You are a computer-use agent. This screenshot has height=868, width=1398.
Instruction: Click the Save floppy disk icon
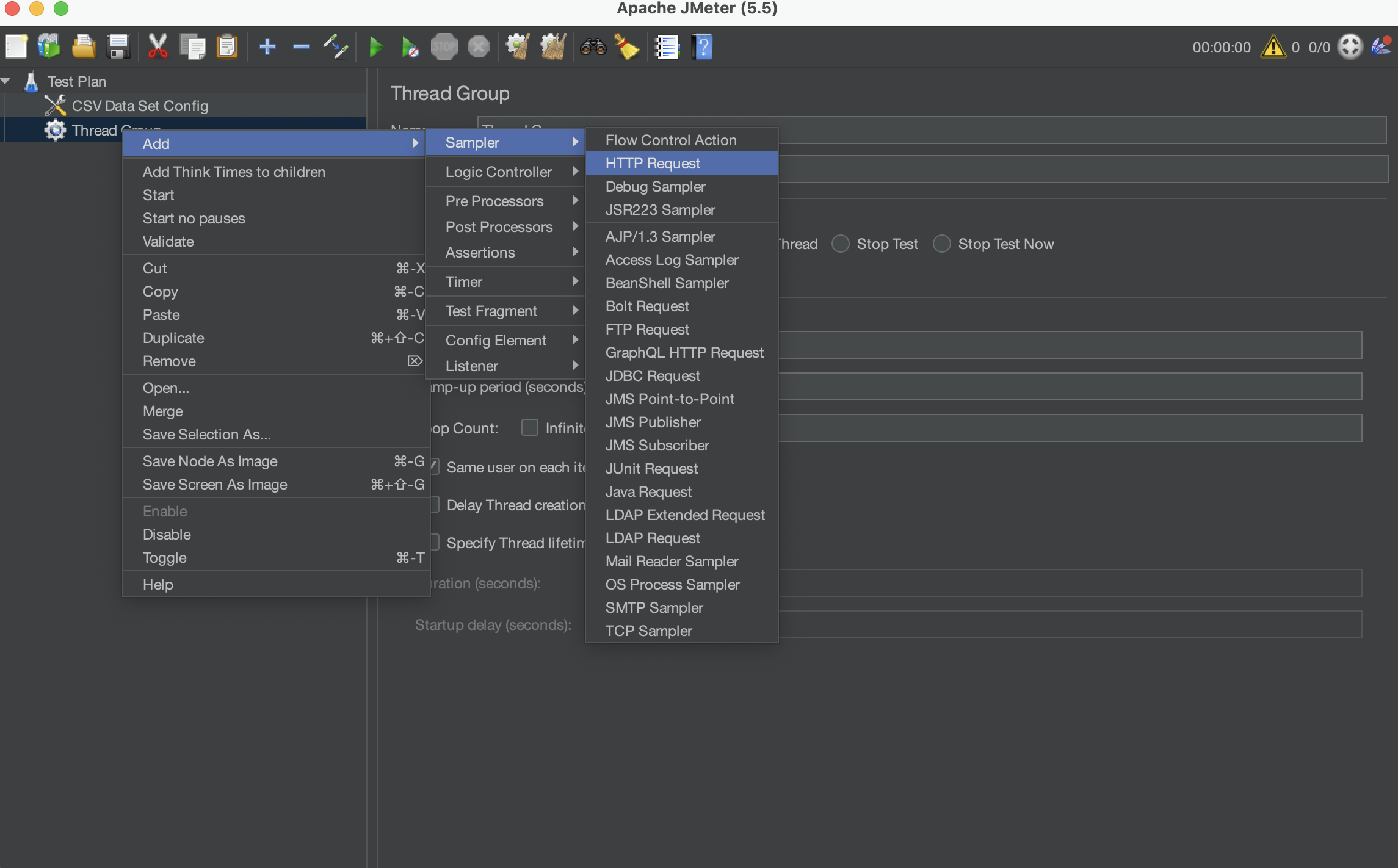pos(118,46)
